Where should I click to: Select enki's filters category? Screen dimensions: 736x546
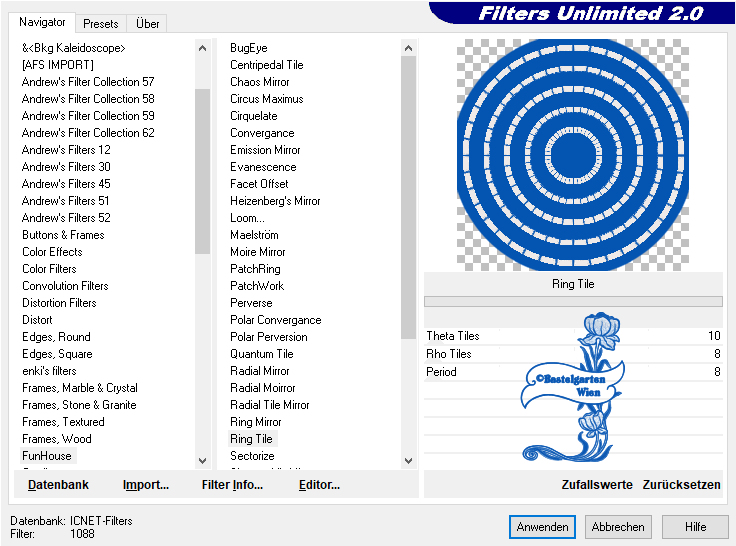tap(49, 370)
